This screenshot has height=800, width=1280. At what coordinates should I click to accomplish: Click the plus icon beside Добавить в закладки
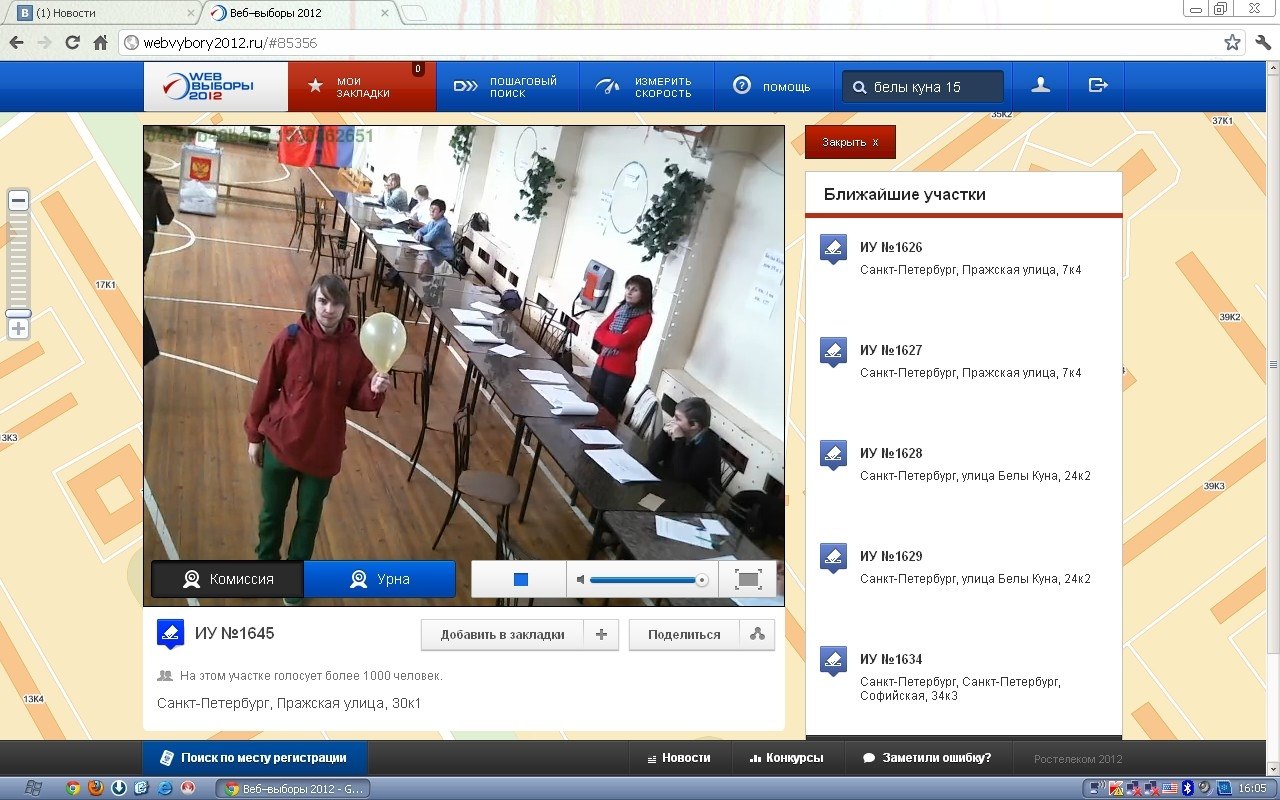pyautogui.click(x=601, y=634)
